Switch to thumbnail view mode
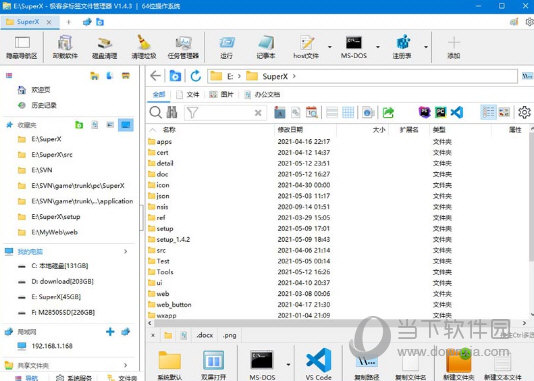Image resolution: width=534 pixels, height=381 pixels. click(504, 112)
